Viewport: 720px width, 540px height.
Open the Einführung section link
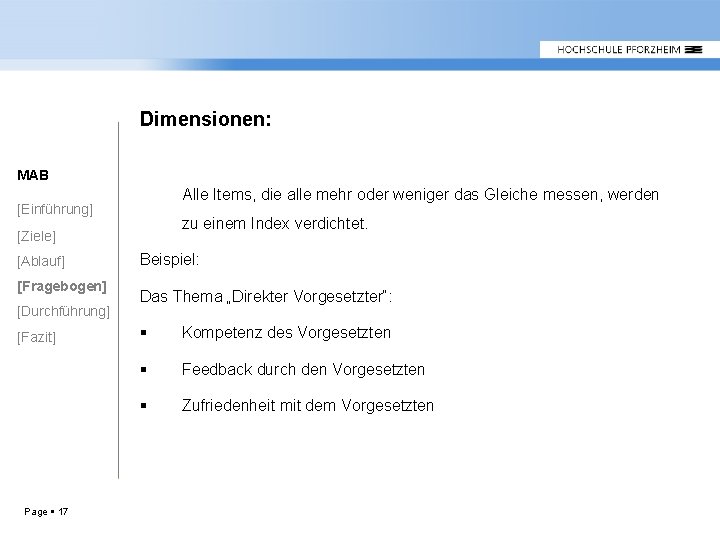pos(55,209)
